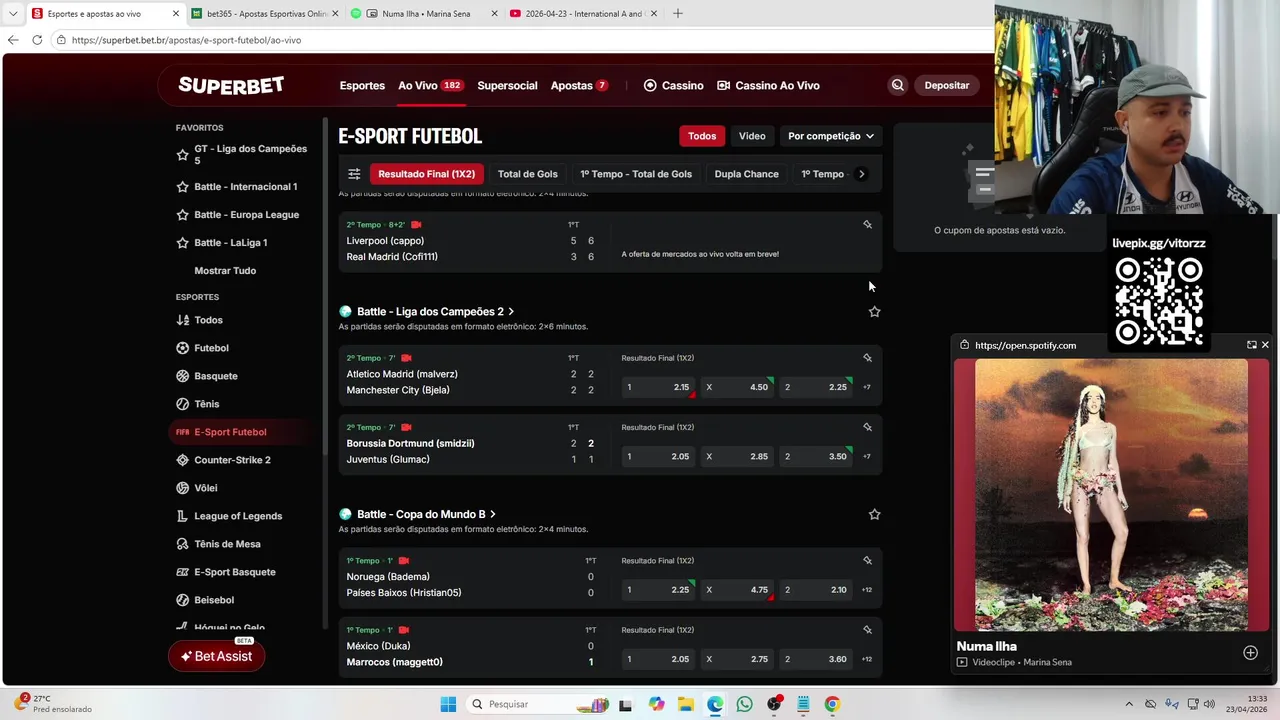Favorite Battle - Copa do Mundo B star

point(874,514)
